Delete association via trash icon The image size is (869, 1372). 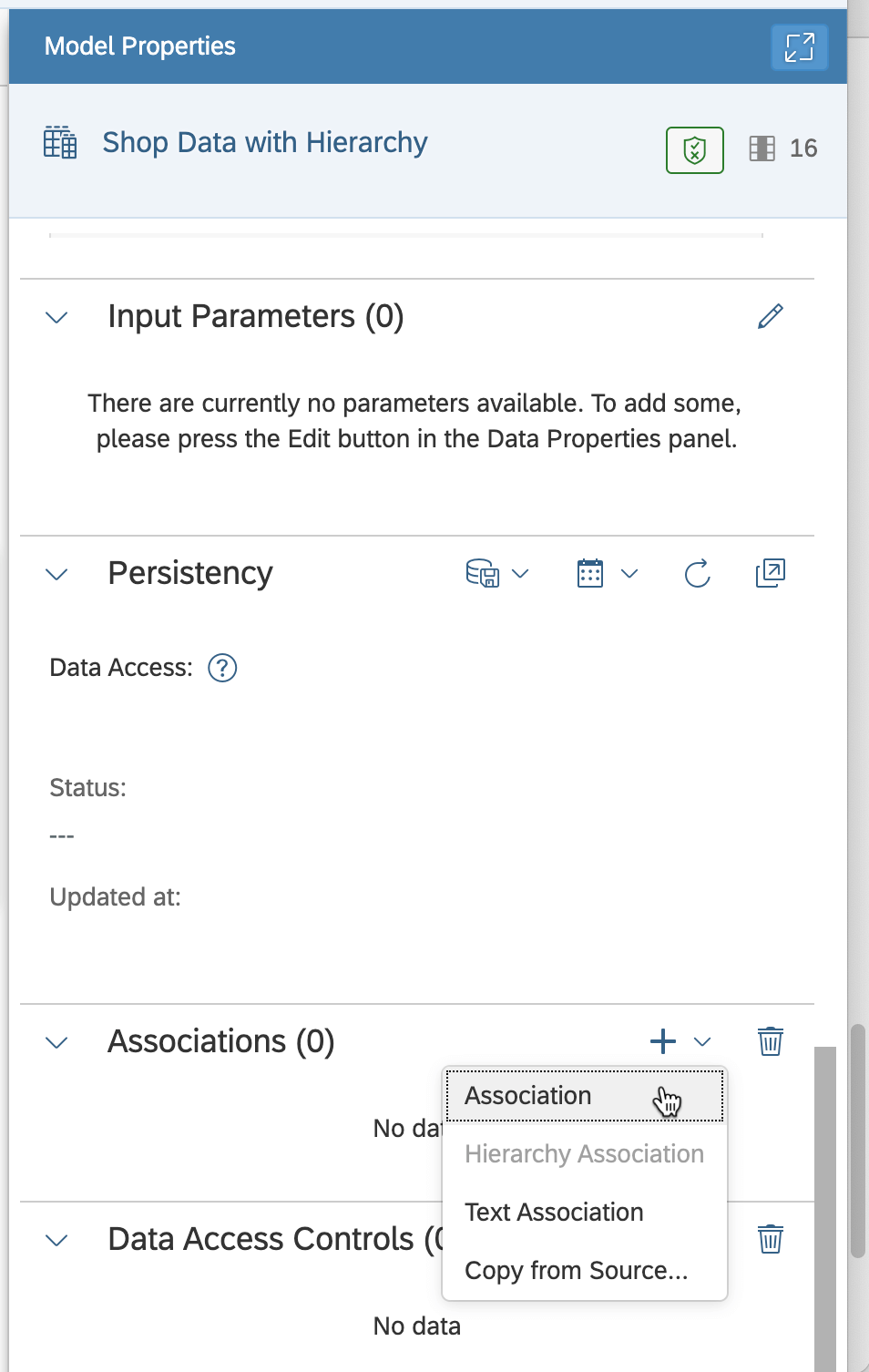(x=770, y=1041)
